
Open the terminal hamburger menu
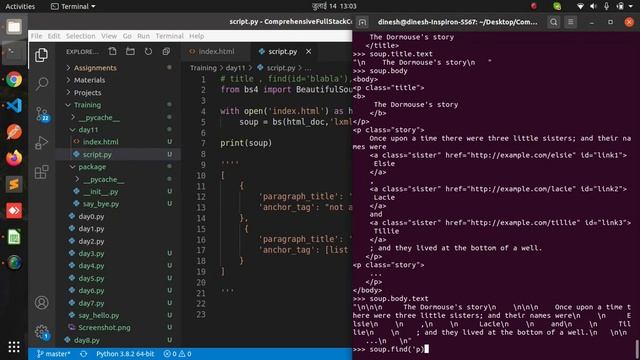571,22
